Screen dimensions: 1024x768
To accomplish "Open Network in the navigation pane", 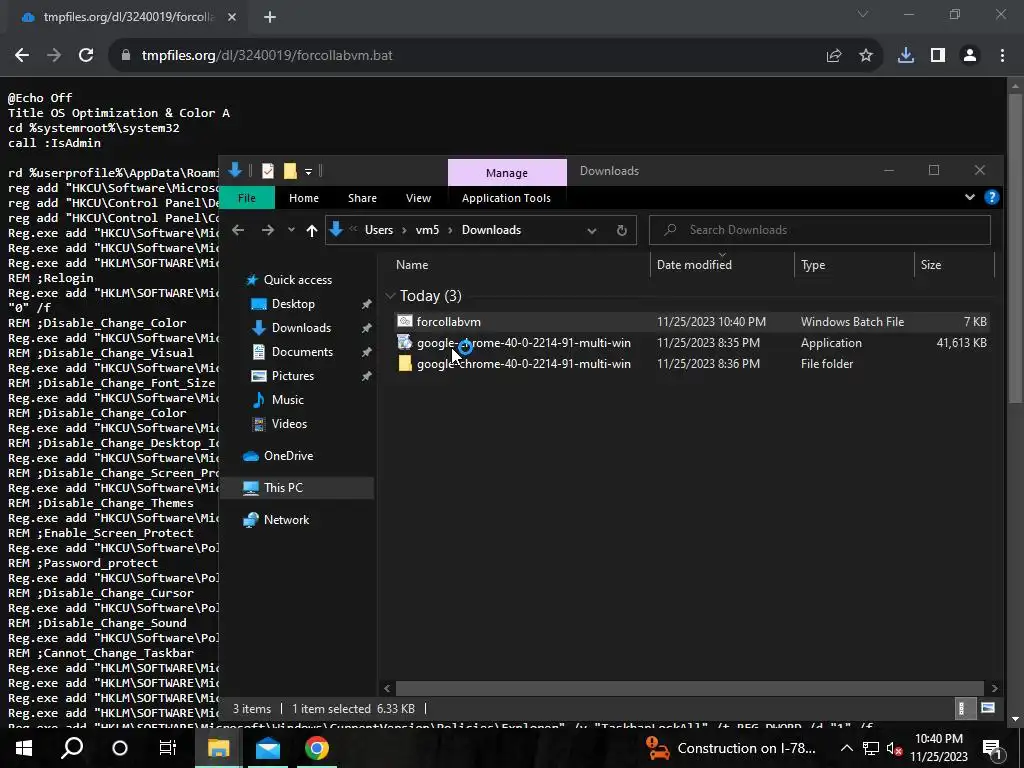I will 286,520.
